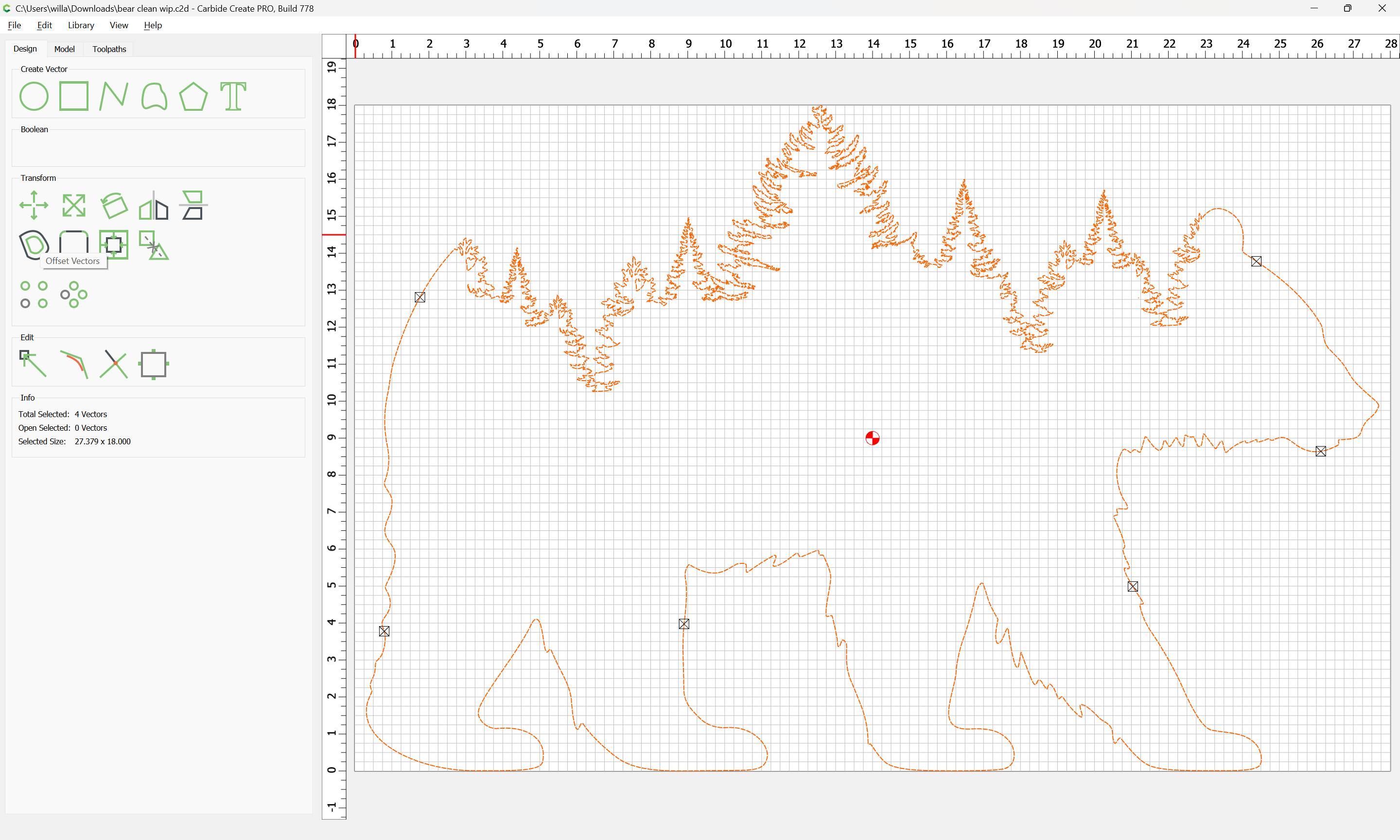Image resolution: width=1400 pixels, height=840 pixels.
Task: Open the Move transform tool
Action: click(x=34, y=205)
